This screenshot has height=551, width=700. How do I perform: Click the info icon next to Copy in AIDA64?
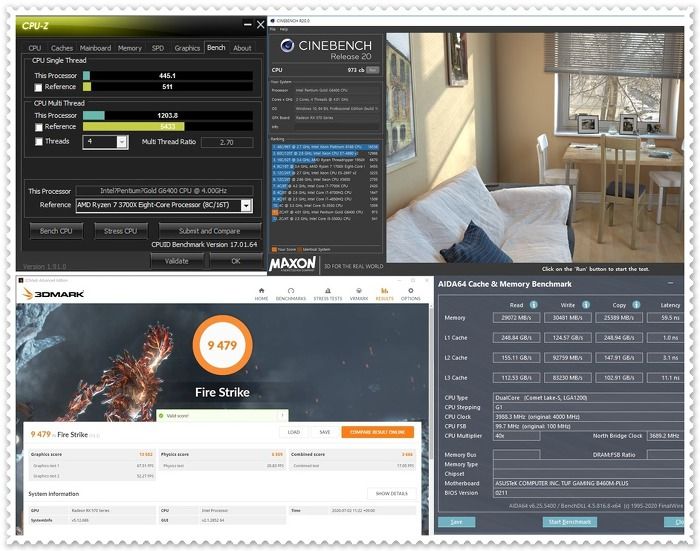(x=637, y=305)
